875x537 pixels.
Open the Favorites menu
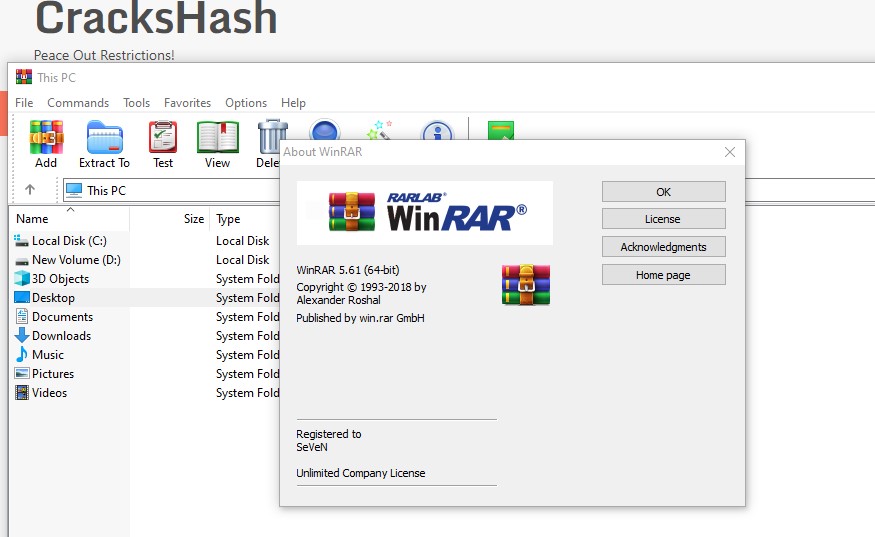(188, 103)
